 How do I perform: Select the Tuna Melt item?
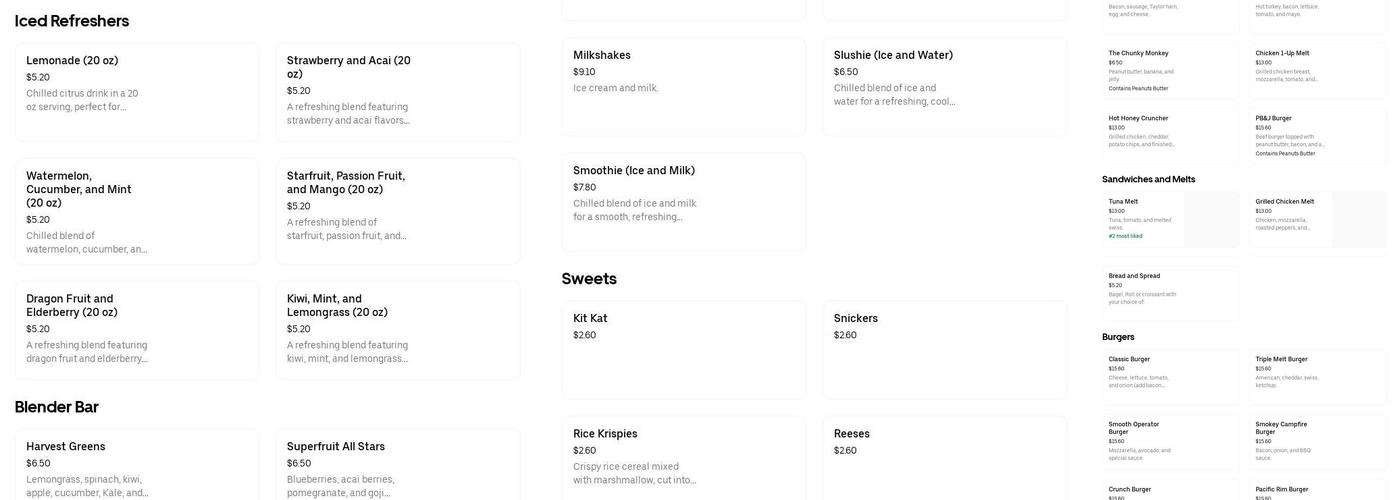click(1170, 219)
